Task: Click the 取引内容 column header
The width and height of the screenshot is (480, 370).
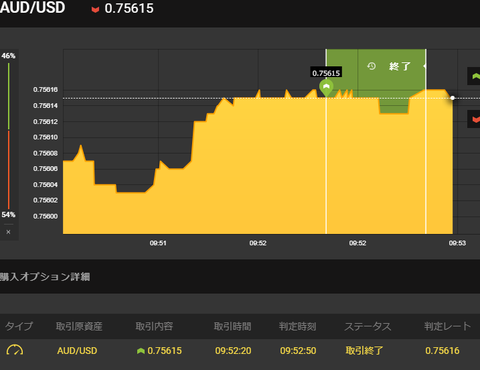Action: (x=154, y=326)
